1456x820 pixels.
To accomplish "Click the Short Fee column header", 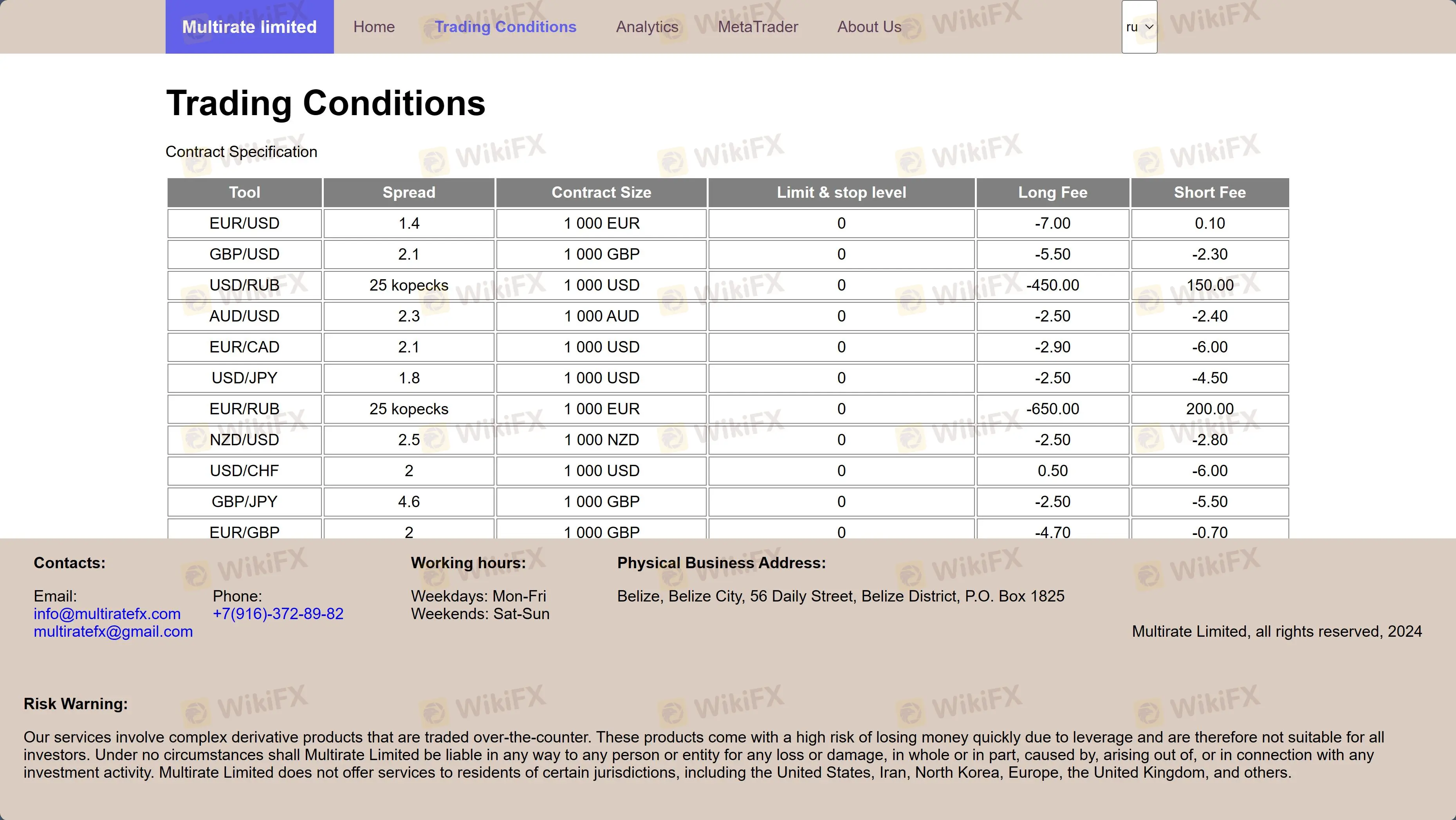I will coord(1210,192).
